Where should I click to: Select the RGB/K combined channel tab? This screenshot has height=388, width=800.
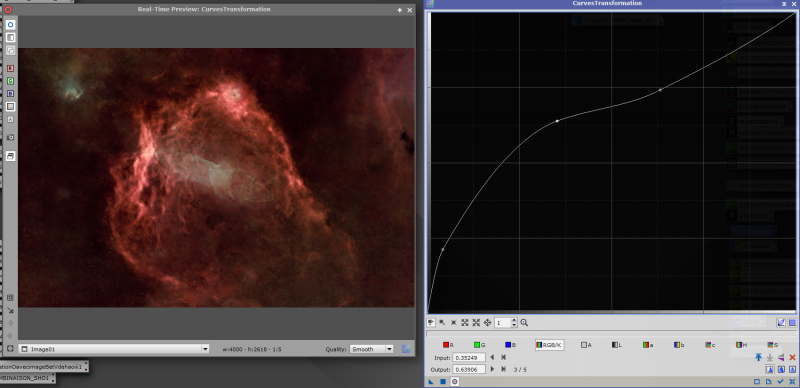pyautogui.click(x=549, y=345)
